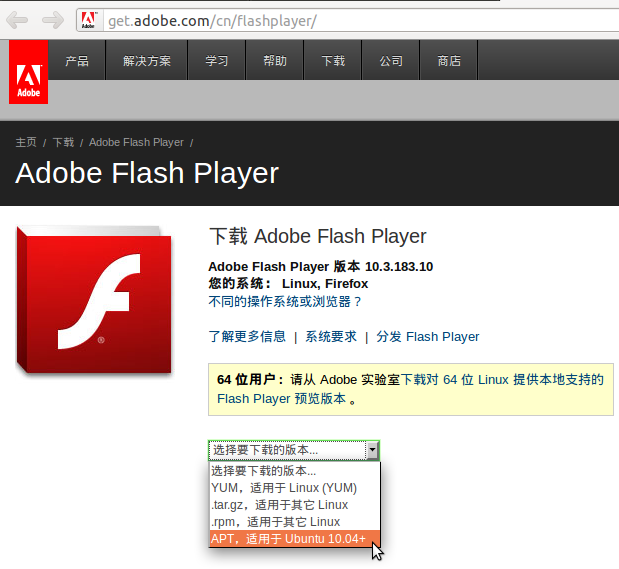Open the 公司 navigation menu
The width and height of the screenshot is (619, 569).
(x=391, y=60)
